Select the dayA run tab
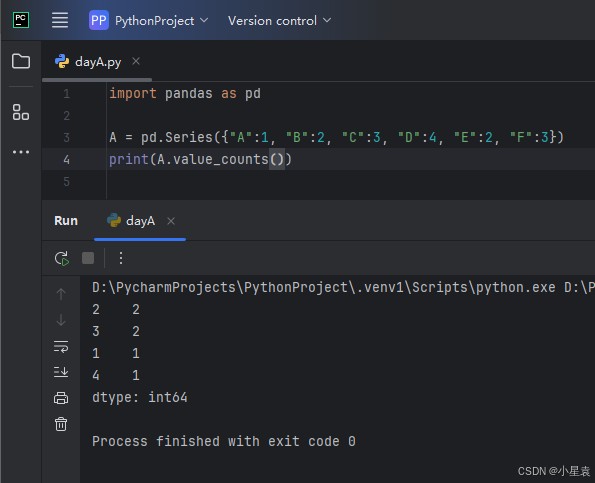 click(131, 220)
